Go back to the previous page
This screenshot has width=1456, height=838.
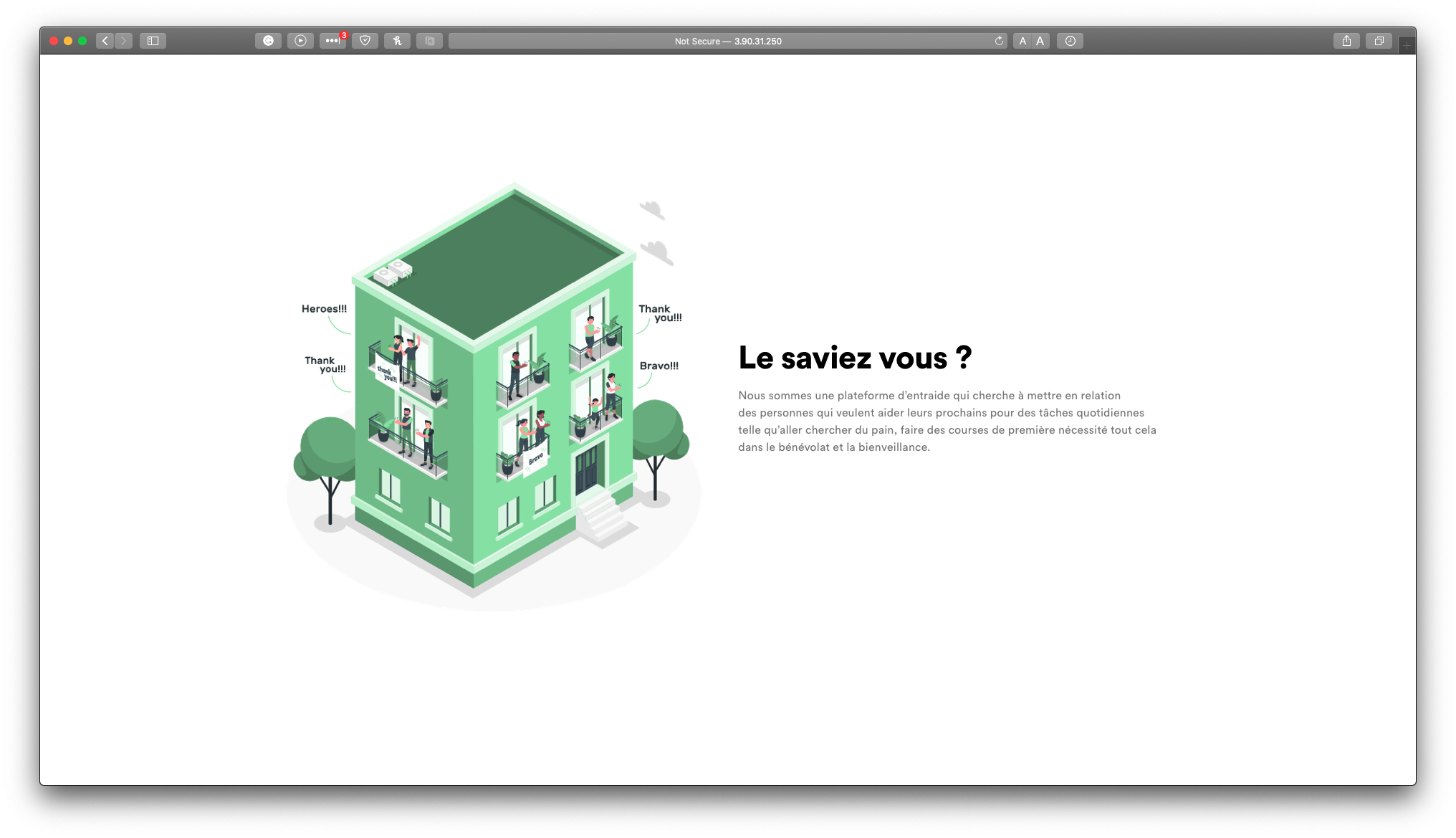105,41
